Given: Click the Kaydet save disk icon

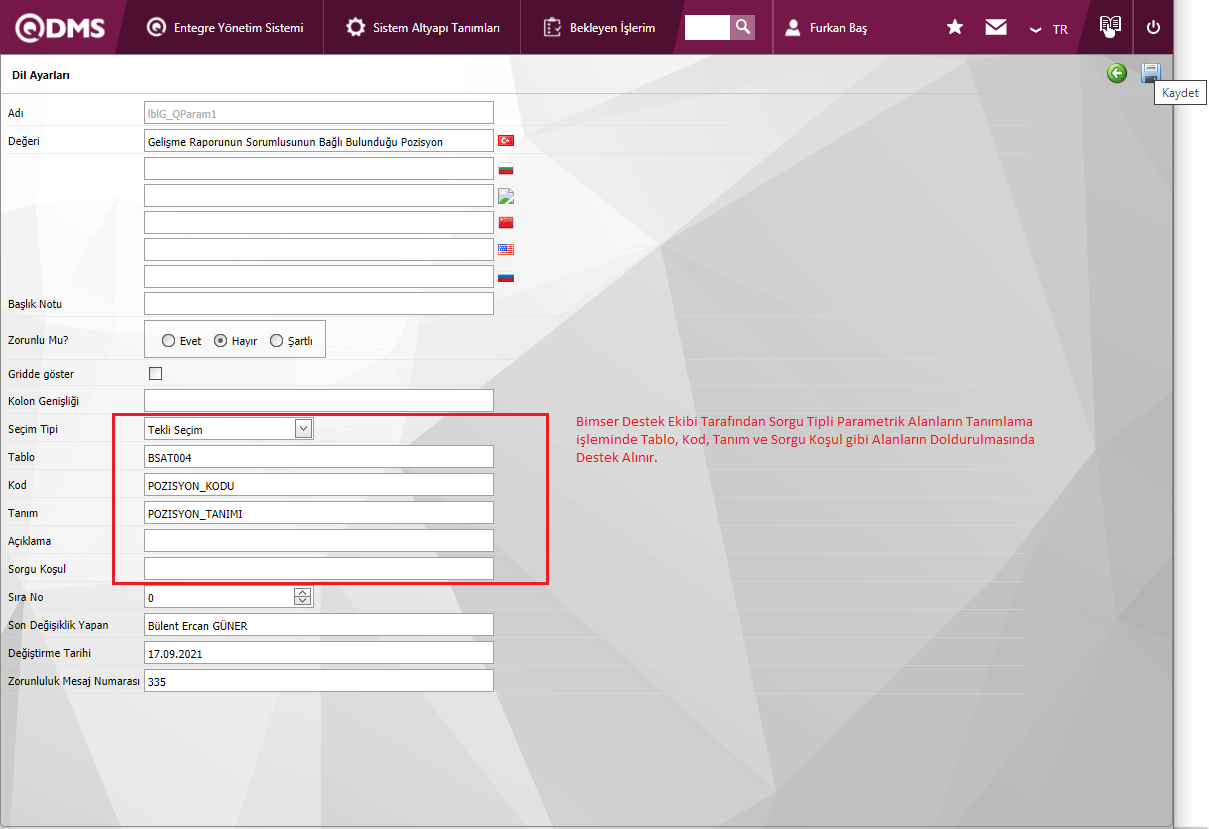Looking at the screenshot, I should pyautogui.click(x=1150, y=73).
